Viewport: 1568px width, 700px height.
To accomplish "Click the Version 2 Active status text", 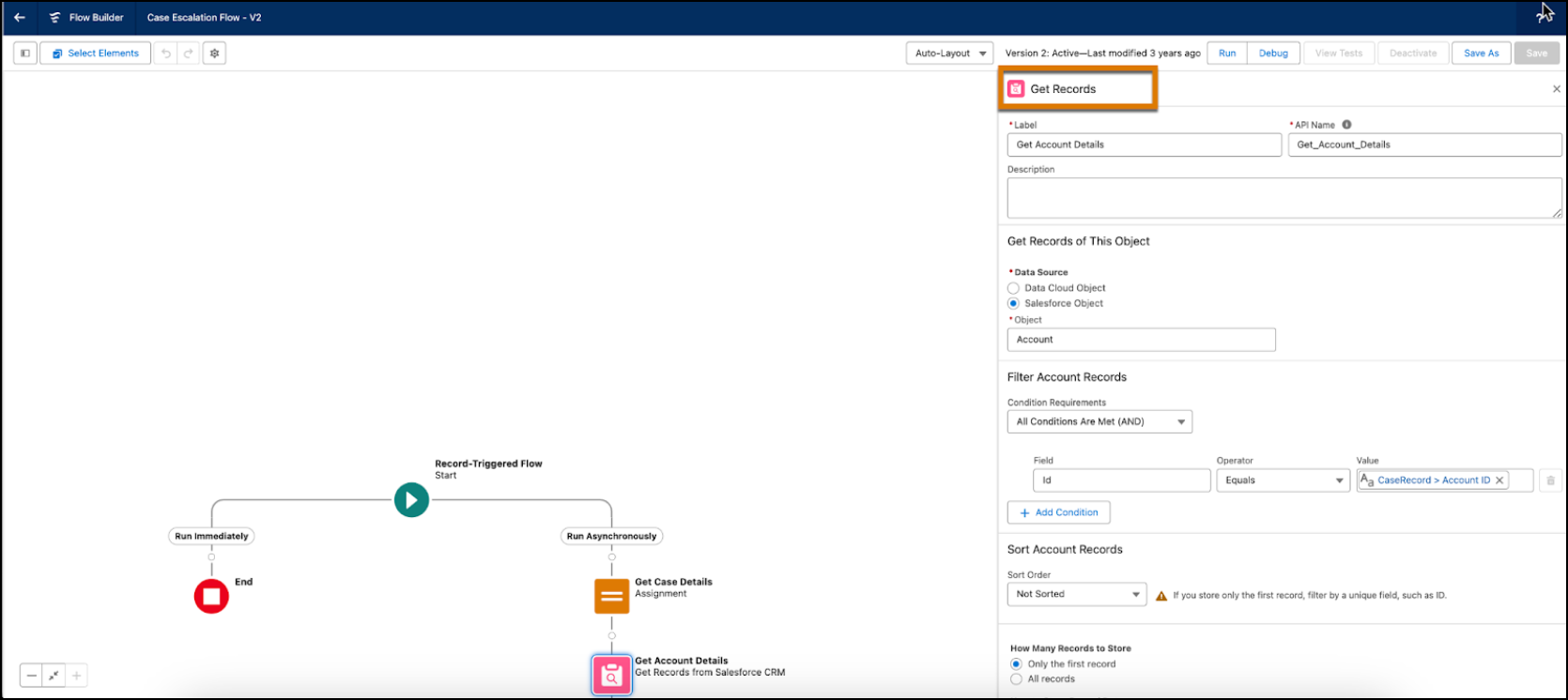I will point(1103,53).
